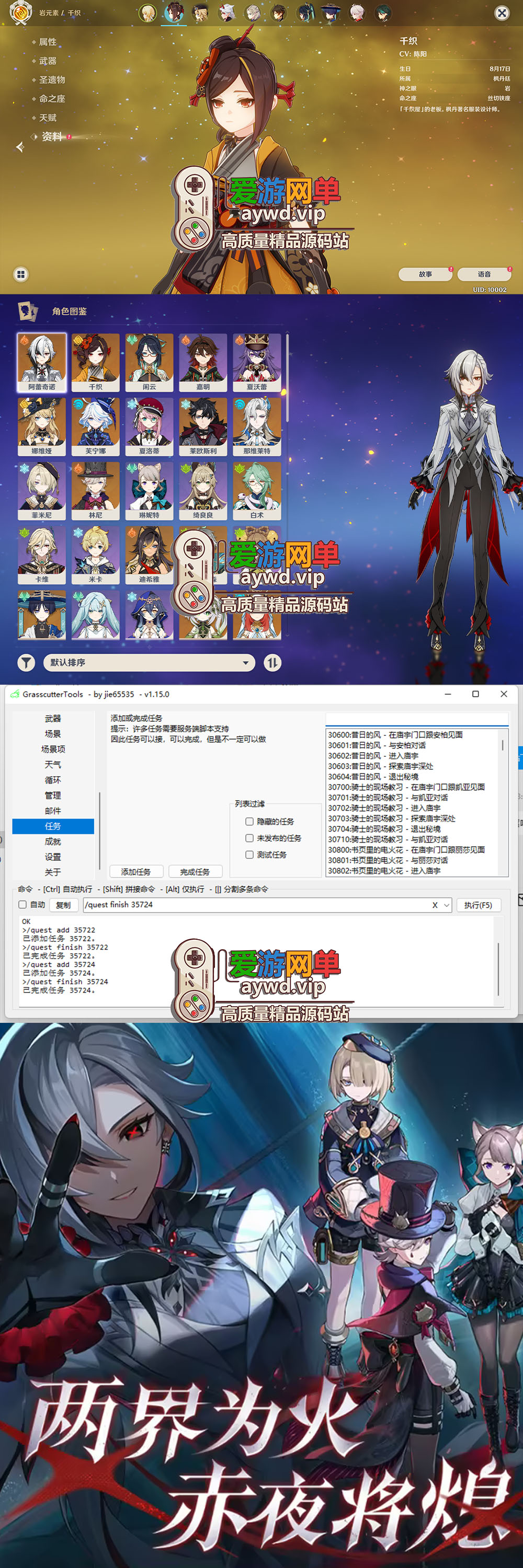Switch to 邮件 tab in GrasscutterTools
Image resolution: width=523 pixels, height=1568 pixels.
coord(53,811)
